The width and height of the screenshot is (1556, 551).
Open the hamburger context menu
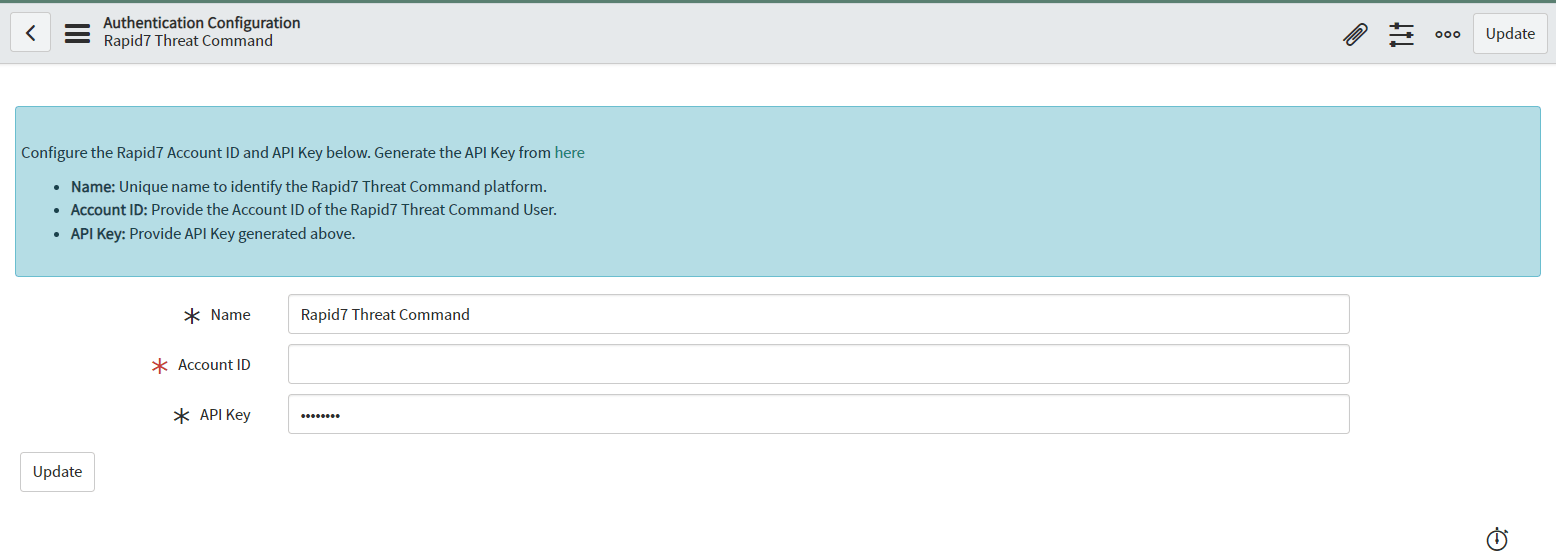tap(77, 33)
